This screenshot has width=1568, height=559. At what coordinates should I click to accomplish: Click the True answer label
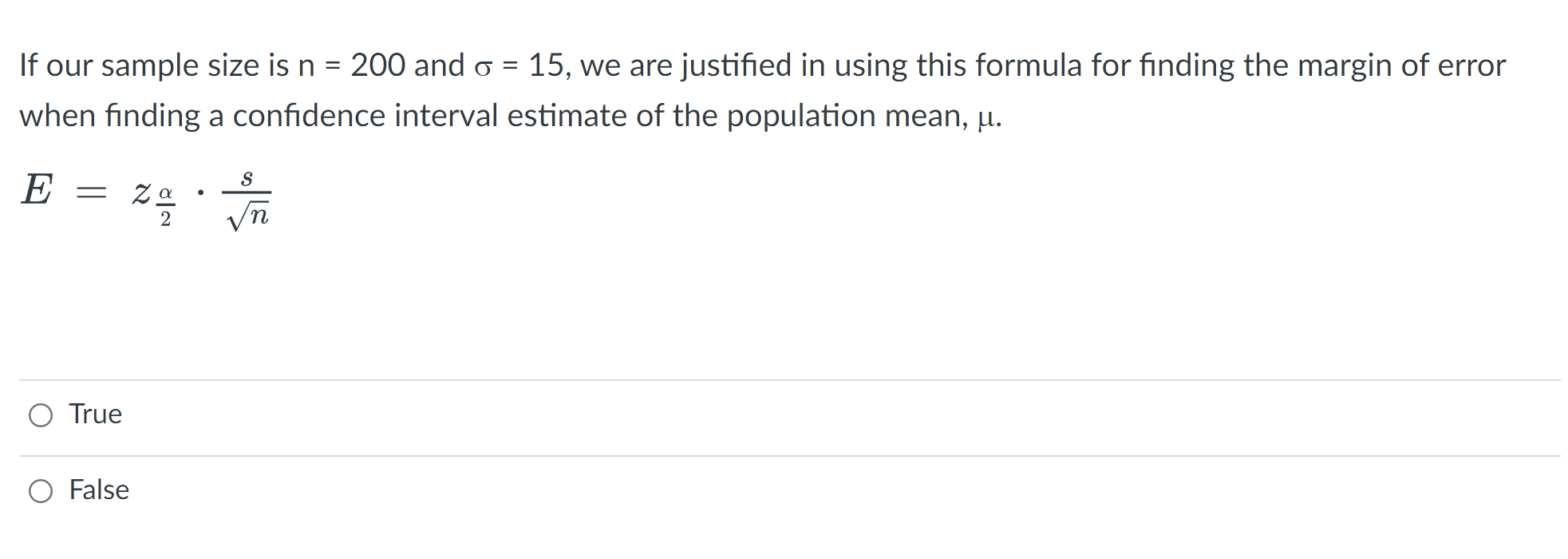tap(94, 414)
